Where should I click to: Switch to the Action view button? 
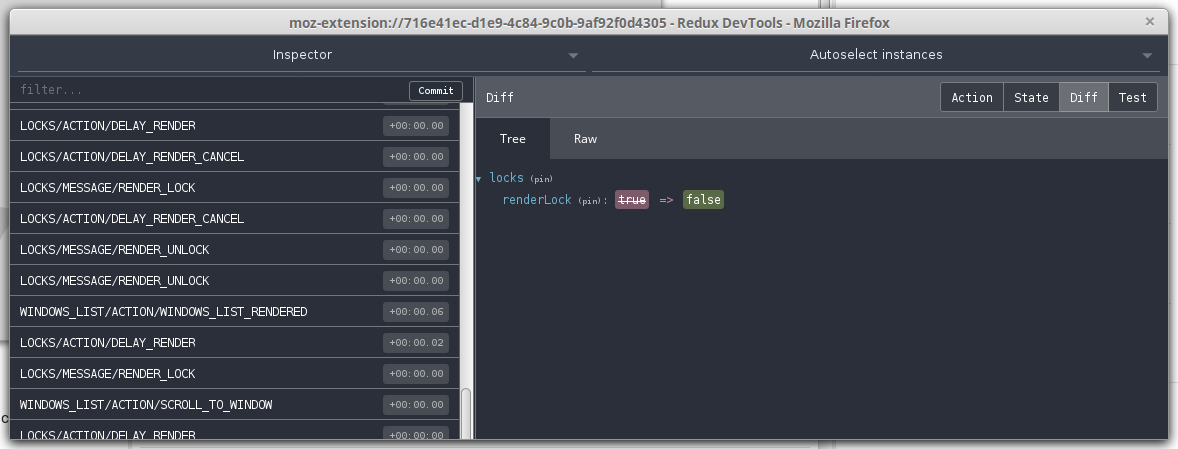click(x=971, y=98)
